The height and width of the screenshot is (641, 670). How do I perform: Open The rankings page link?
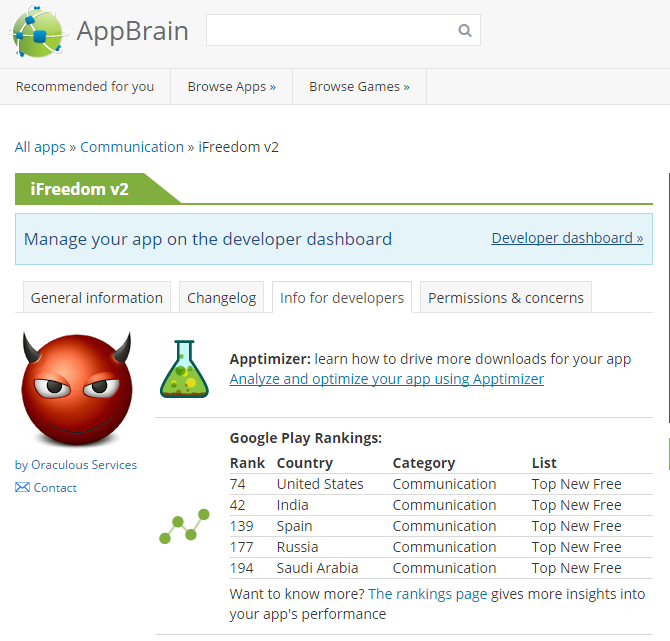tap(428, 594)
